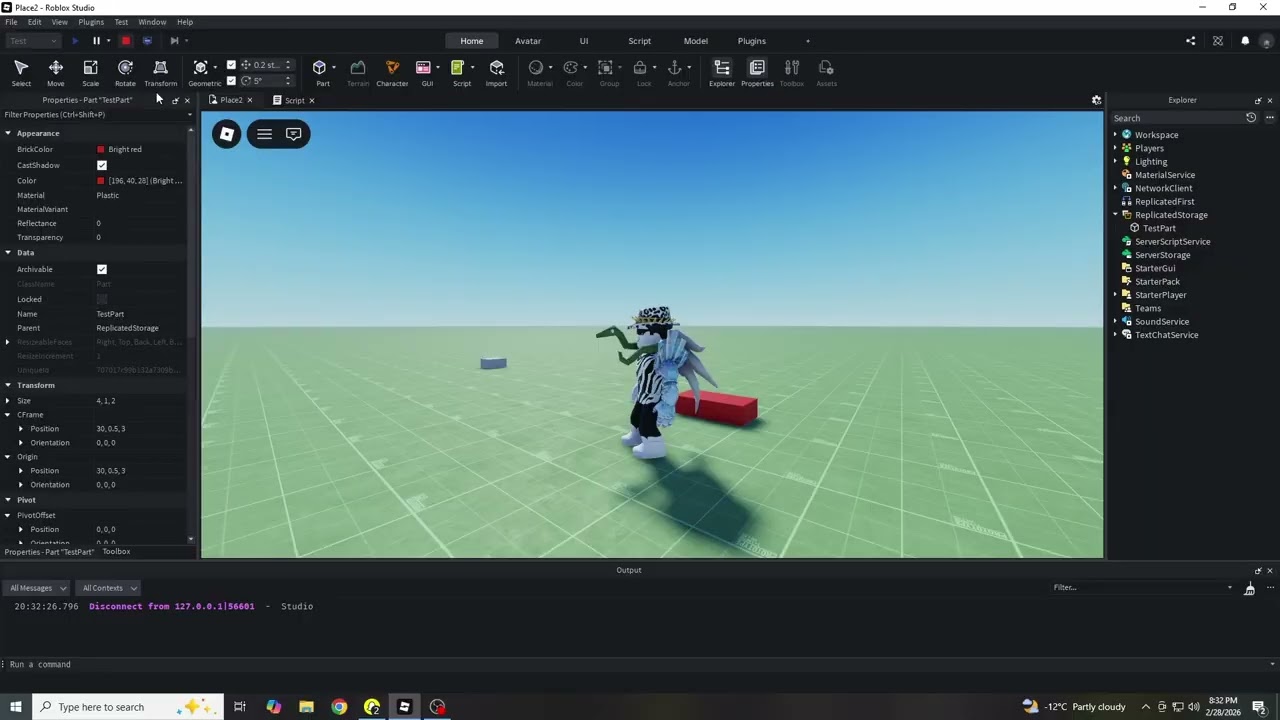Expand the CFrame Position property
Image resolution: width=1280 pixels, height=720 pixels.
(x=21, y=429)
